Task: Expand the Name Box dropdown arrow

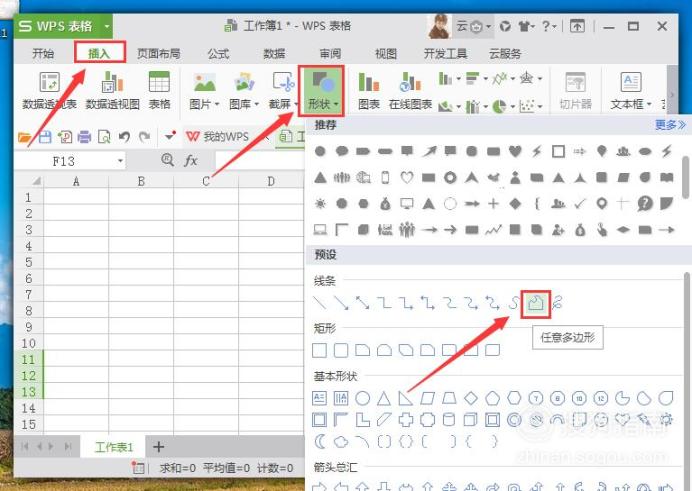Action: coord(120,161)
